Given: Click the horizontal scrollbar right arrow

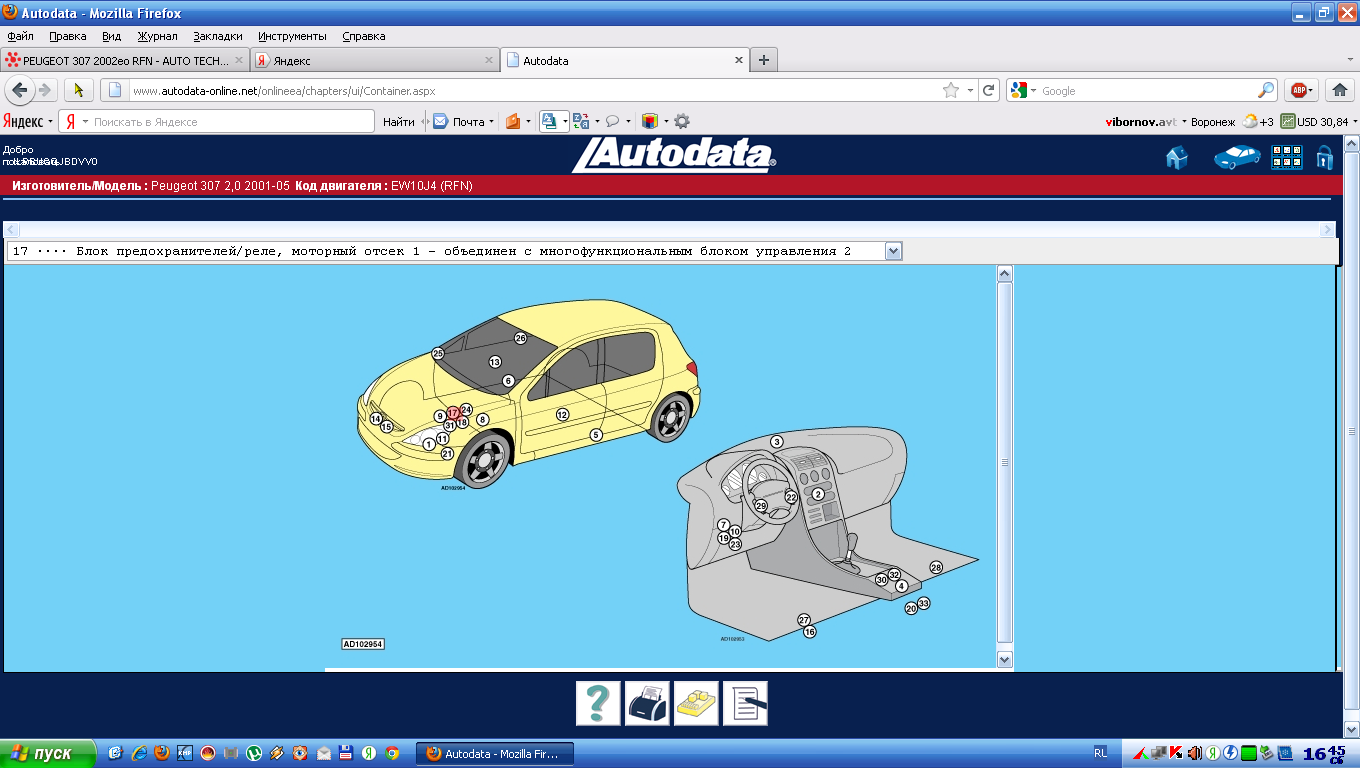Looking at the screenshot, I should [x=1328, y=230].
